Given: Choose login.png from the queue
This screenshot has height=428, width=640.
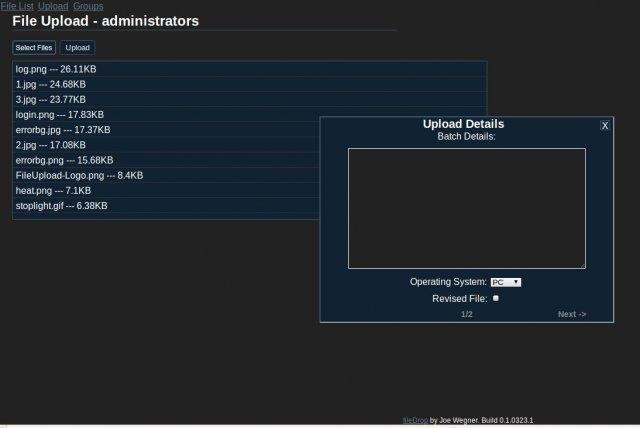Looking at the screenshot, I should click(58, 114).
